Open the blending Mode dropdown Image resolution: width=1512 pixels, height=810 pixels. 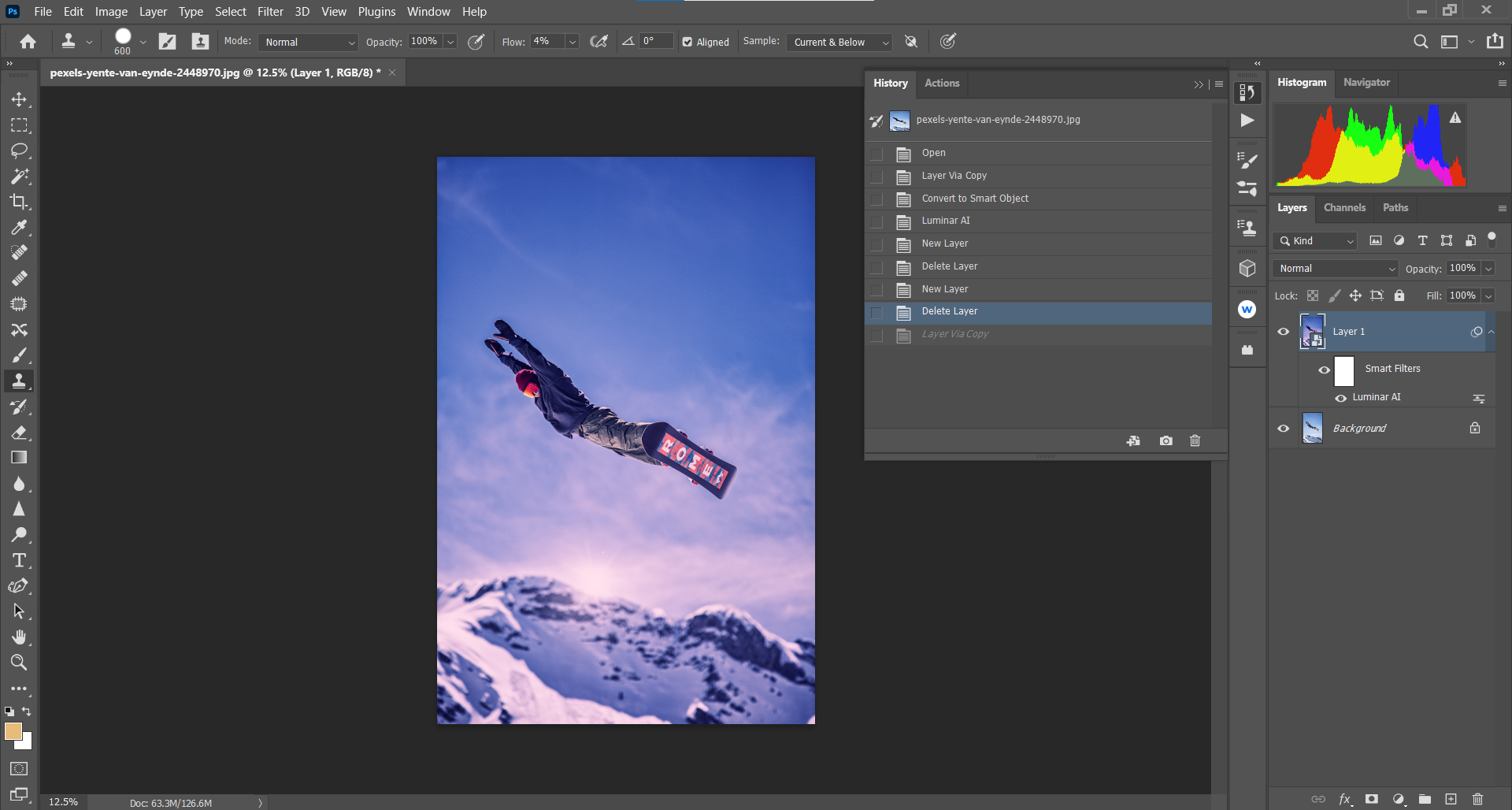[x=307, y=42]
